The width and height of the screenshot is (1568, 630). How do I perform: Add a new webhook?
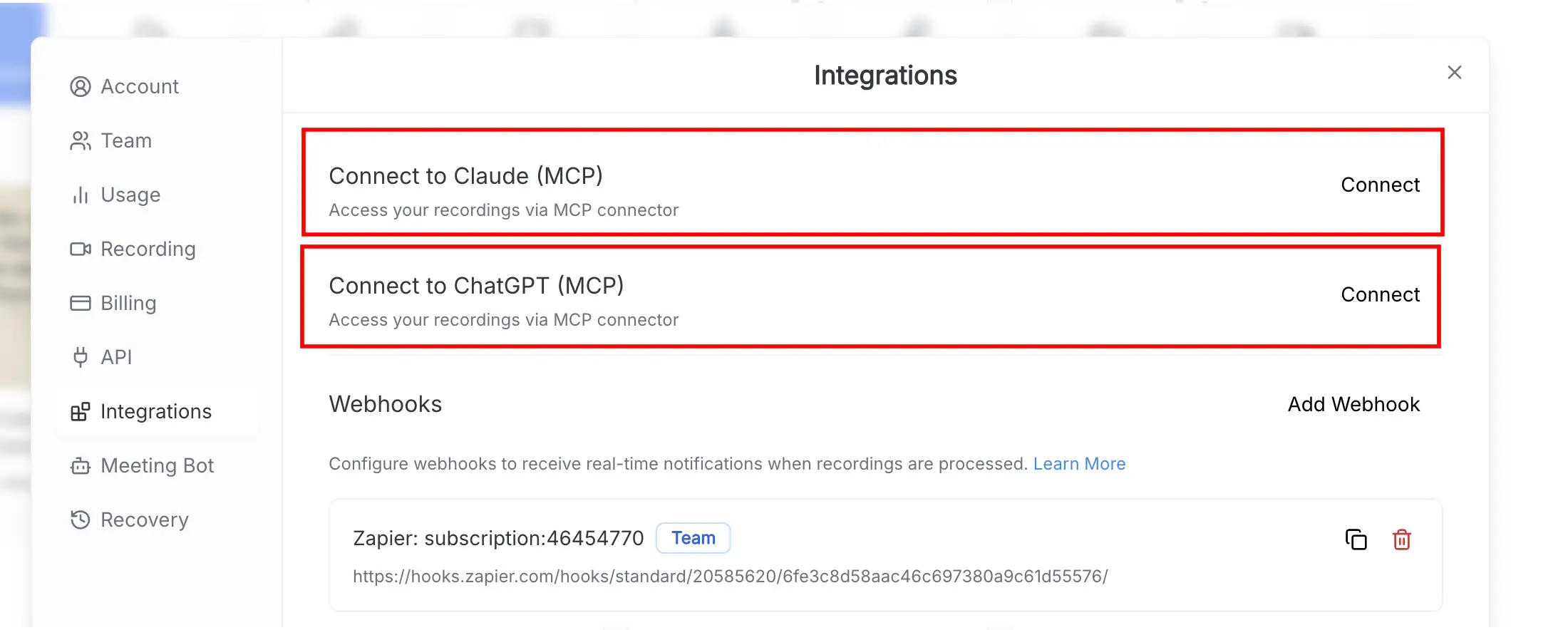tap(1353, 404)
